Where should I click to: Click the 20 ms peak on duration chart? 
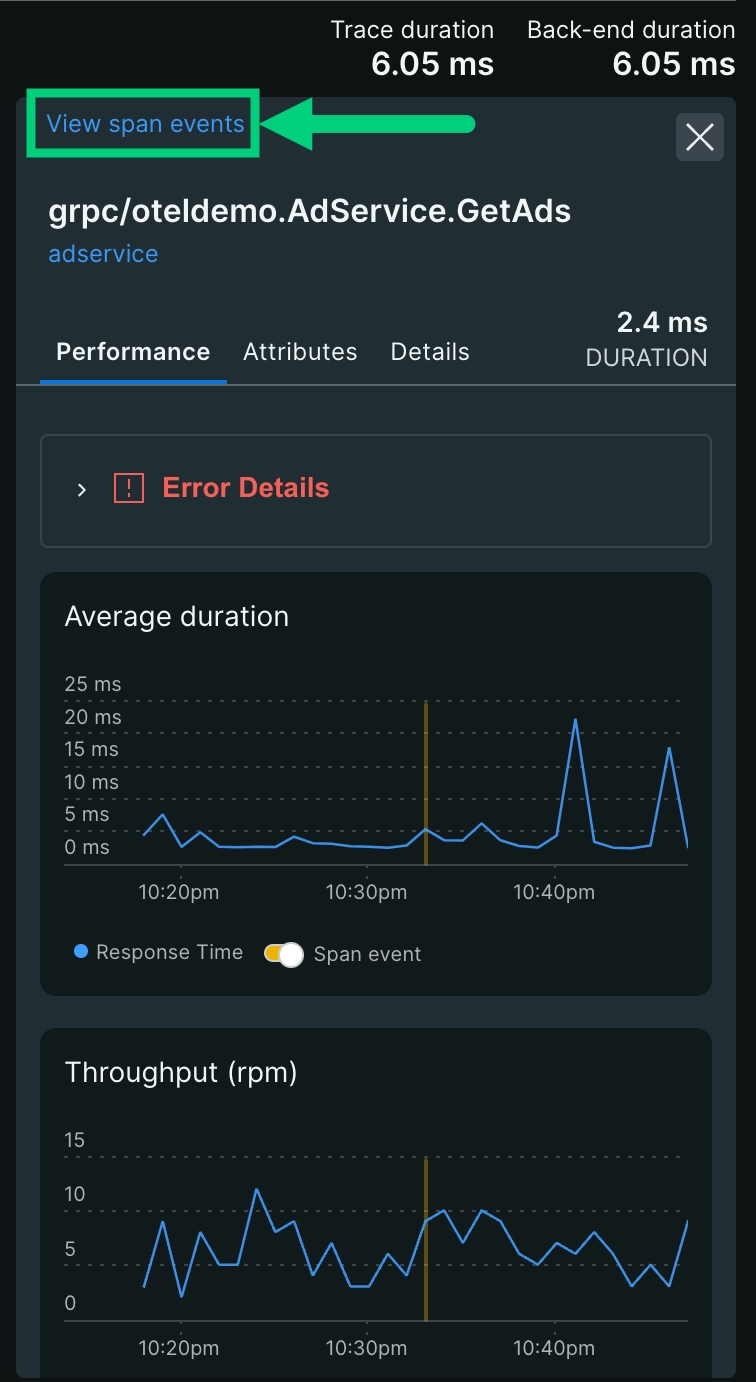point(575,720)
